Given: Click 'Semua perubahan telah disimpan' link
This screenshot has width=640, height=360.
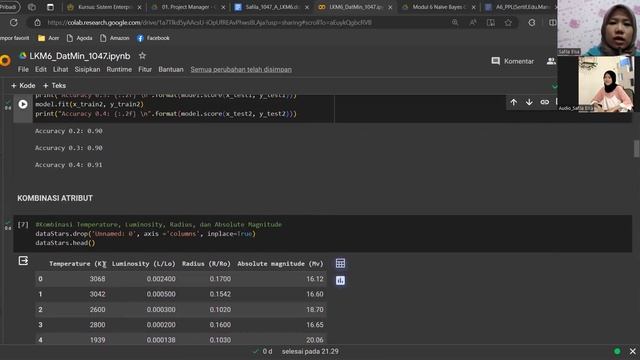Looking at the screenshot, I should coord(241,69).
